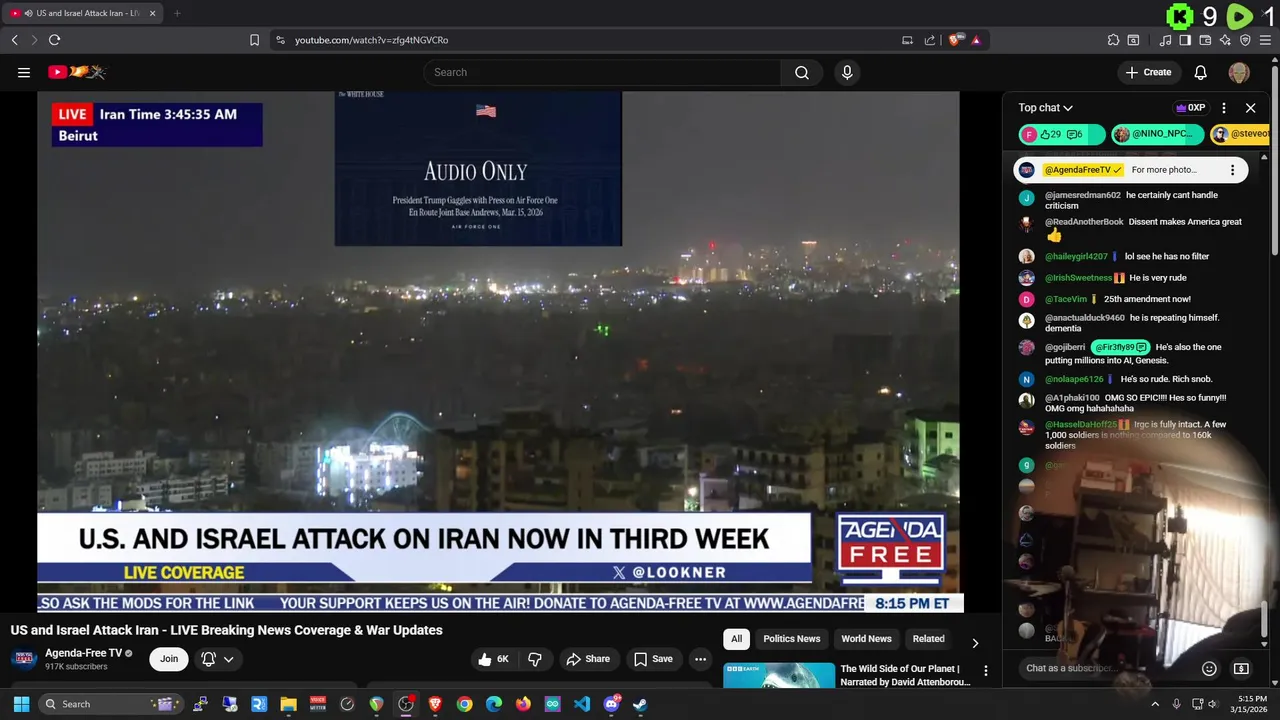Click the search magnifier button
Image resolution: width=1280 pixels, height=720 pixels.
[x=802, y=72]
